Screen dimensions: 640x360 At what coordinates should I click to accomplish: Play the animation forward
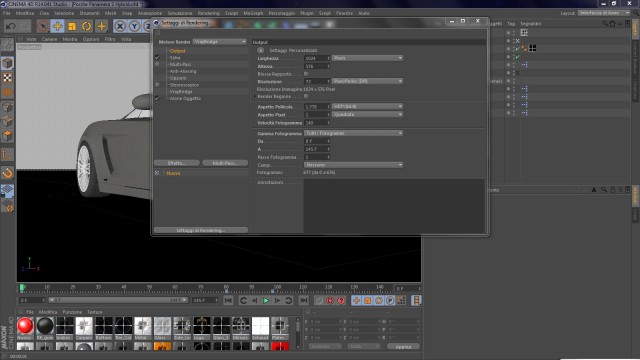(266, 300)
